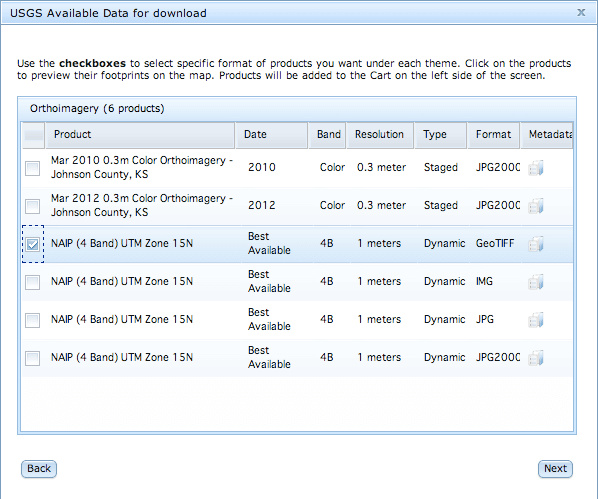The image size is (598, 499).
Task: Preview the NAIP GeoTIFF row product name
Action: (122, 243)
